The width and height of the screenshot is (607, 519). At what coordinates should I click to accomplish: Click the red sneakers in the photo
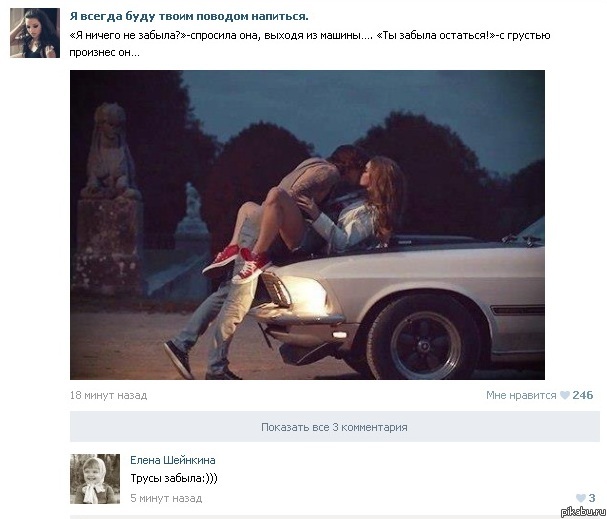237,263
